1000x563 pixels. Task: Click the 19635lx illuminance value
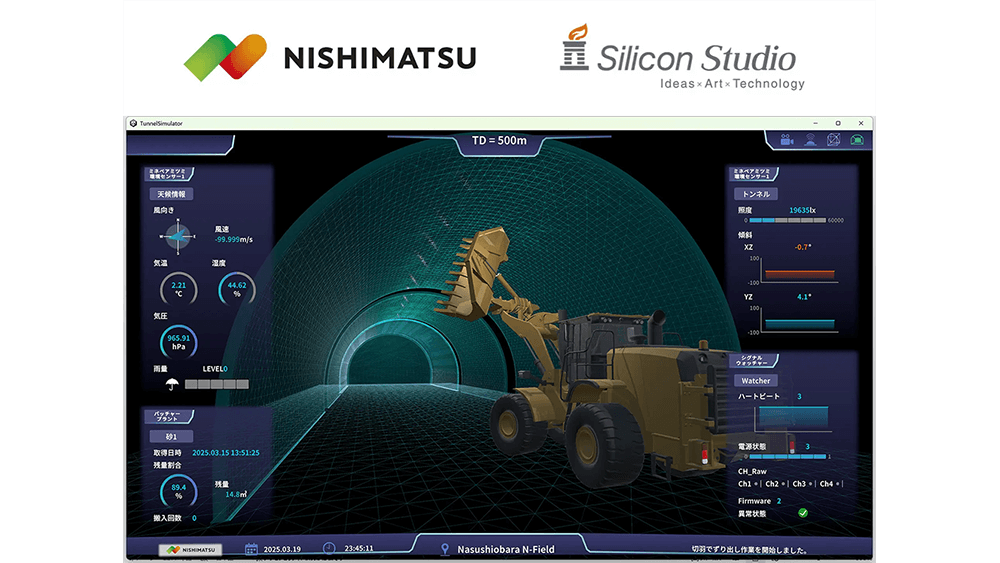pos(802,210)
